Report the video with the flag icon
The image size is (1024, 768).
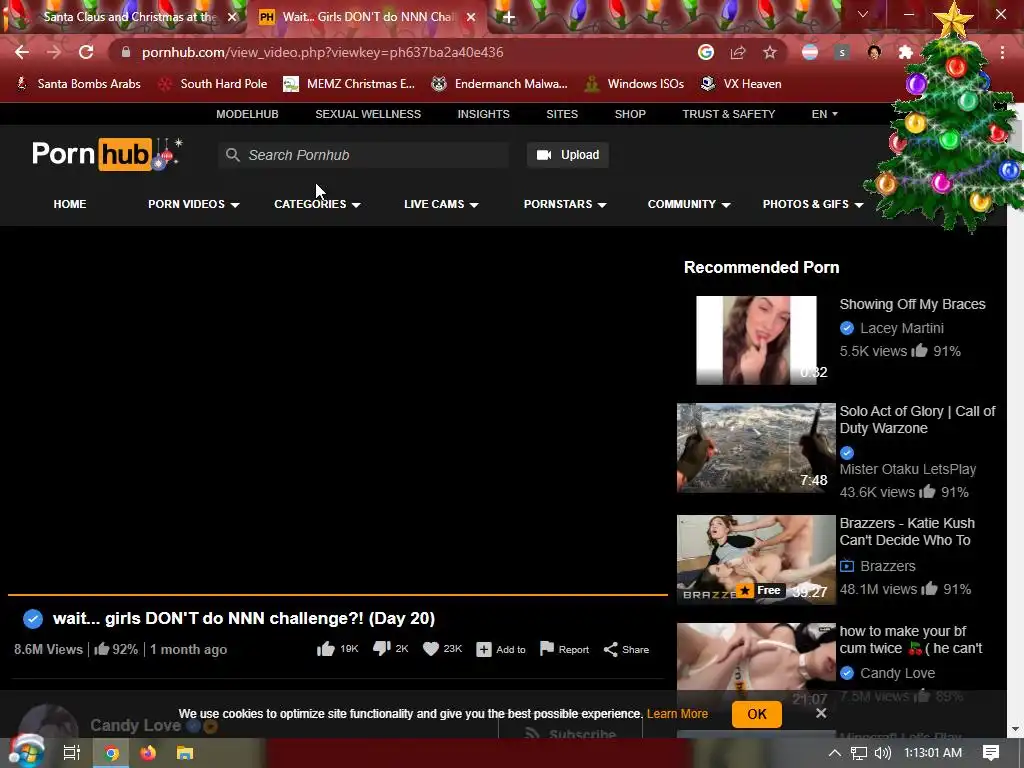(x=547, y=648)
